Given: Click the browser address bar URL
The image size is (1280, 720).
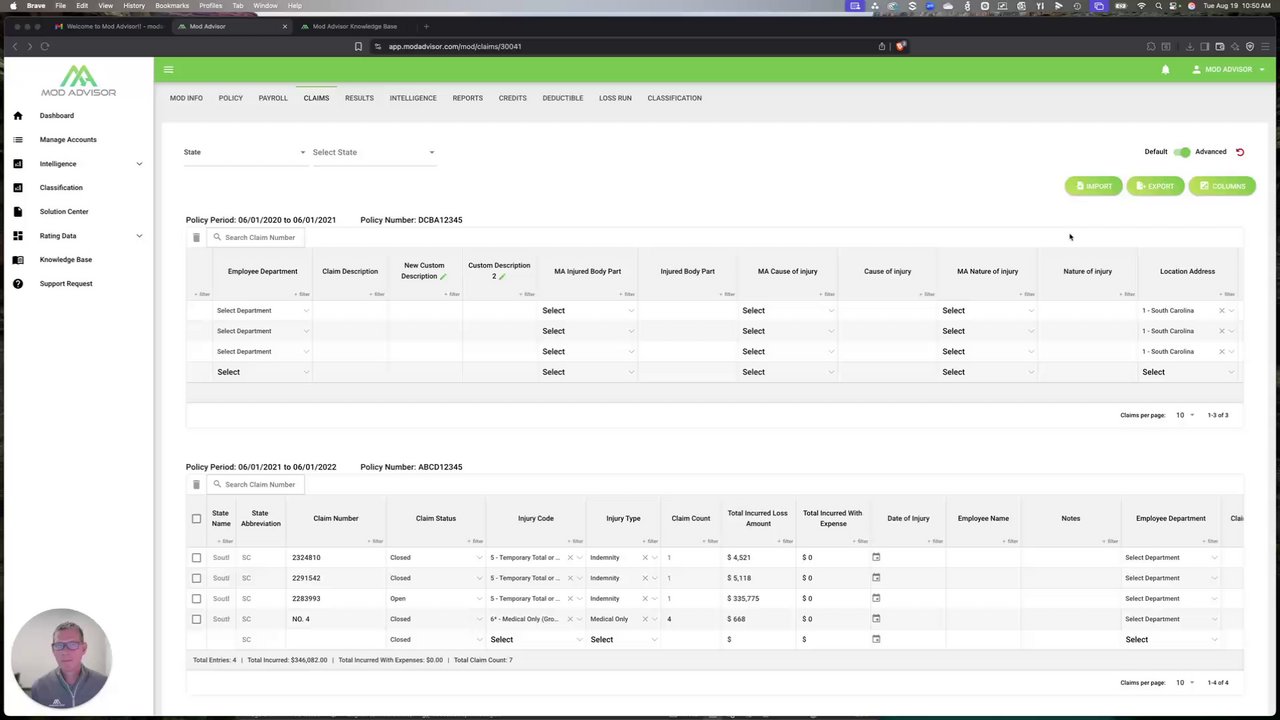Looking at the screenshot, I should coord(455,46).
